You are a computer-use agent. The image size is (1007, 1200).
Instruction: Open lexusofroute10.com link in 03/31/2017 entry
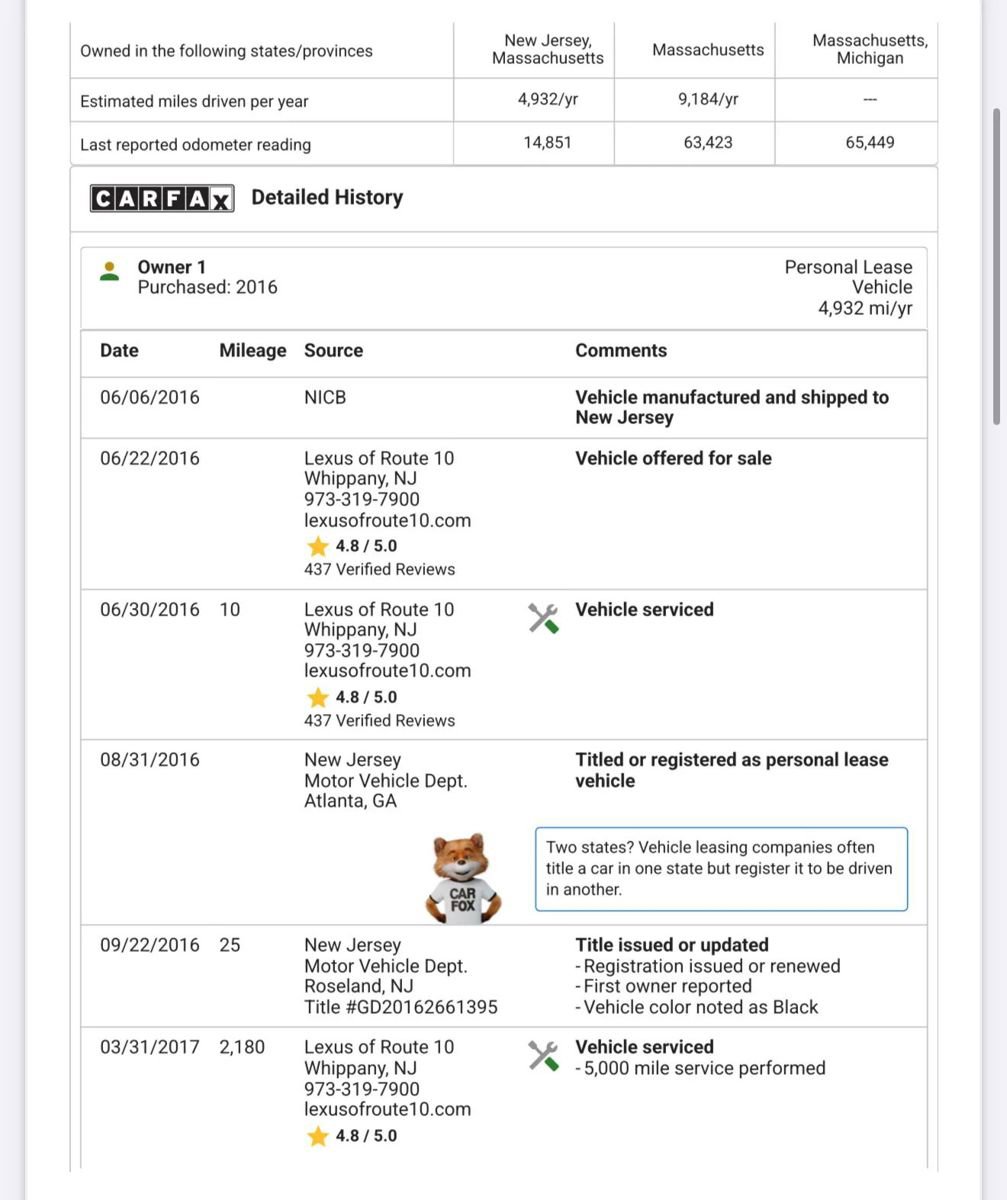pyautogui.click(x=387, y=1109)
